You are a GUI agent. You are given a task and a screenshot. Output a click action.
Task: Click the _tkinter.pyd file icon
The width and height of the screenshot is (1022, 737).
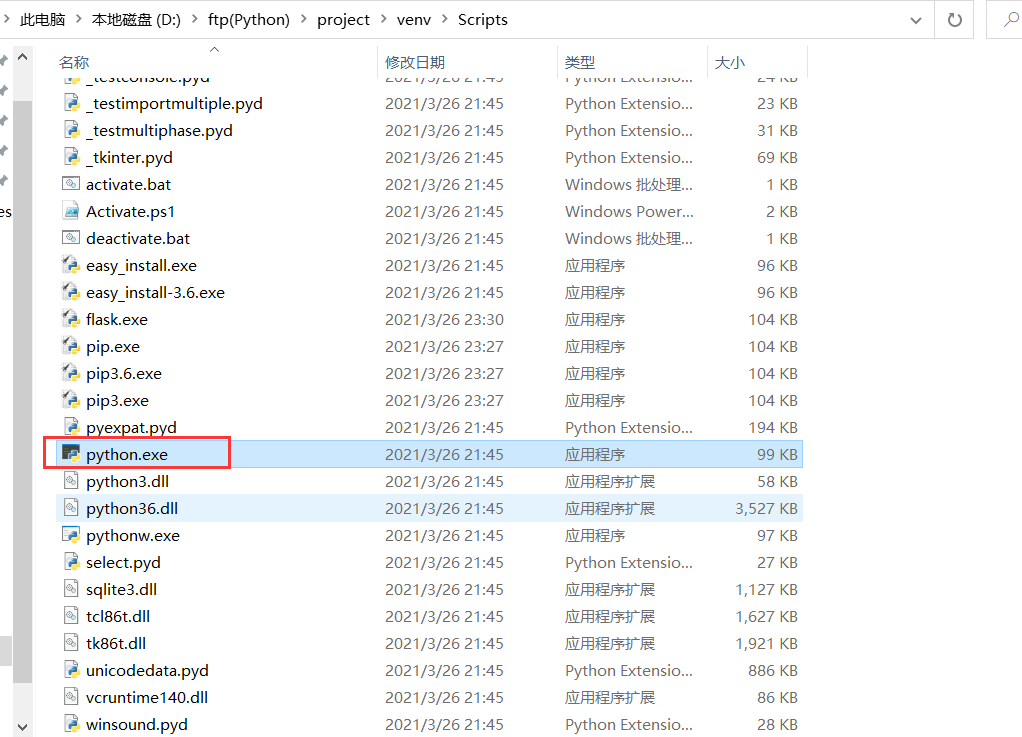[x=71, y=157]
